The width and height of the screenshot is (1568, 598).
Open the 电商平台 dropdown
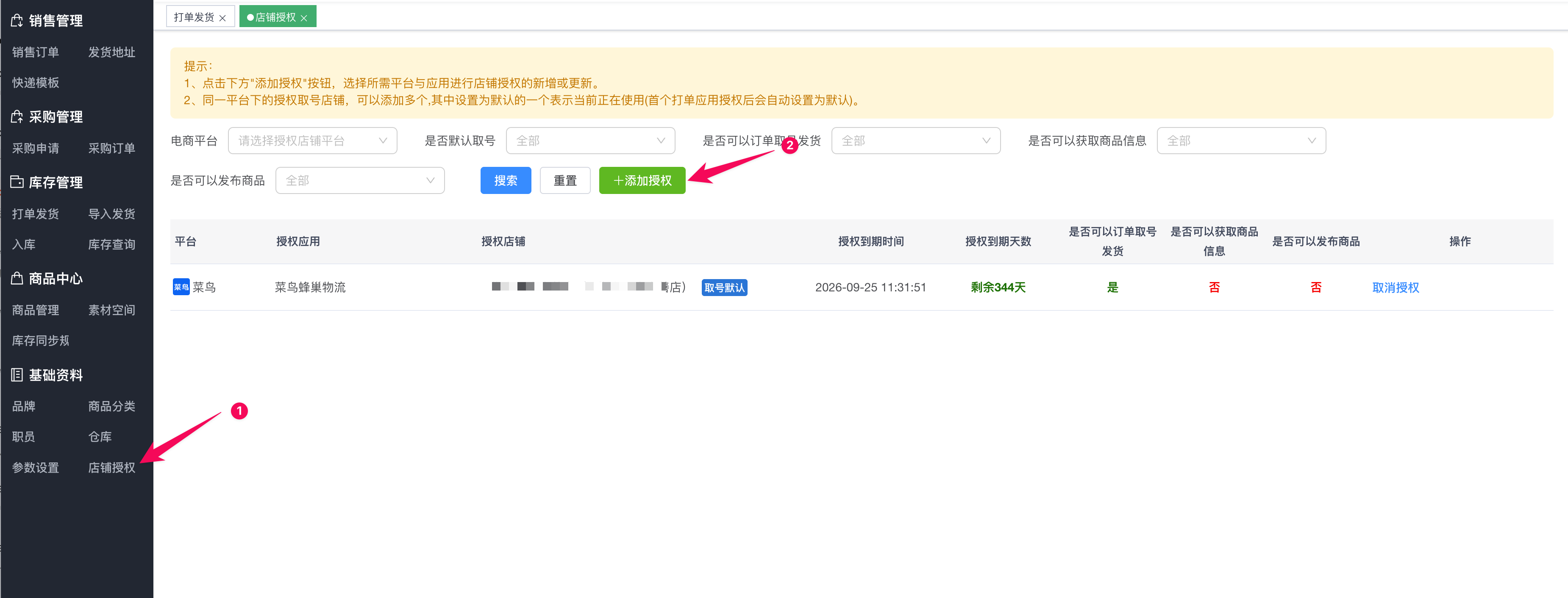click(312, 141)
